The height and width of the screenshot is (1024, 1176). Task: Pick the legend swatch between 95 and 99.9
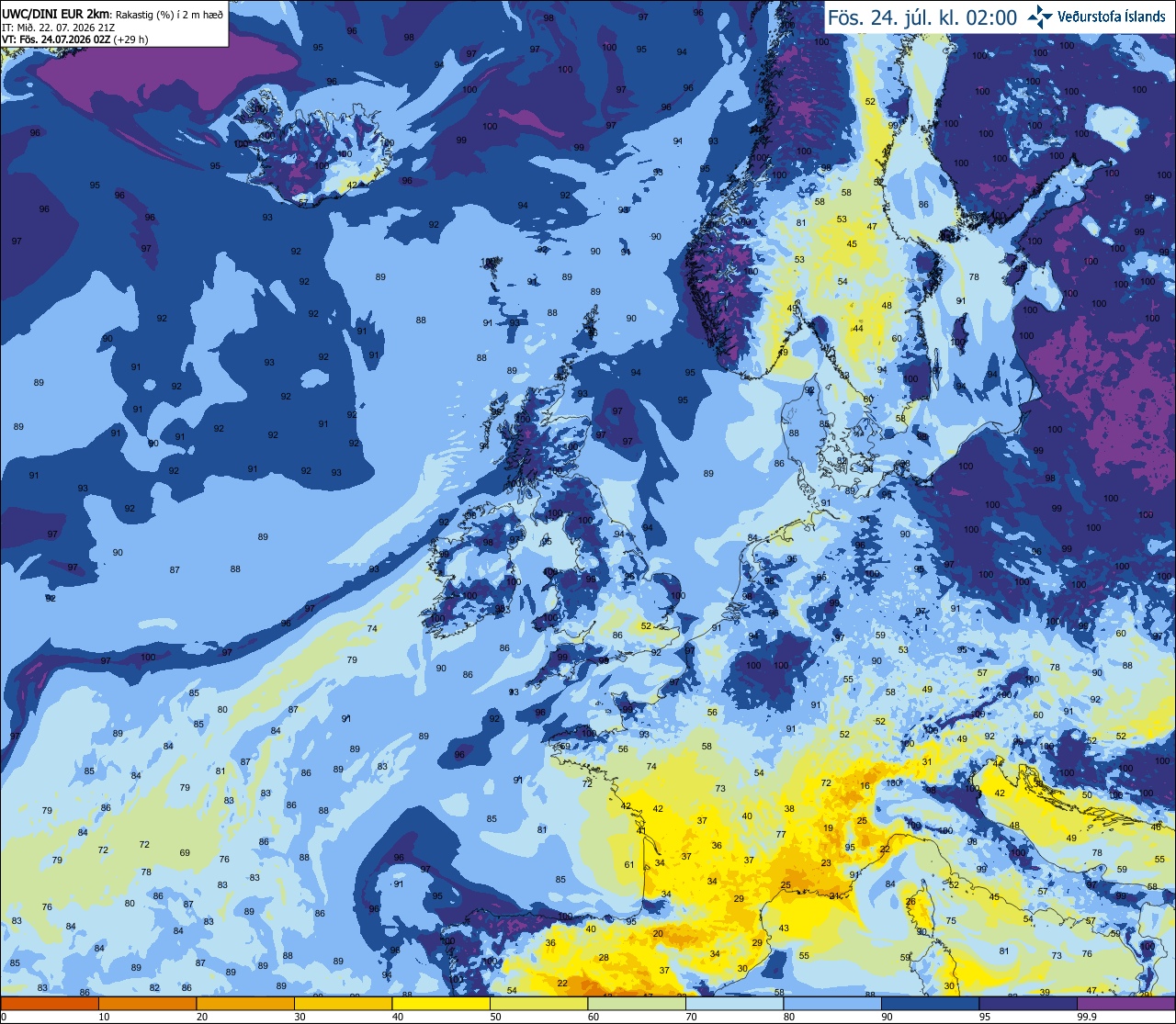tap(1028, 1003)
